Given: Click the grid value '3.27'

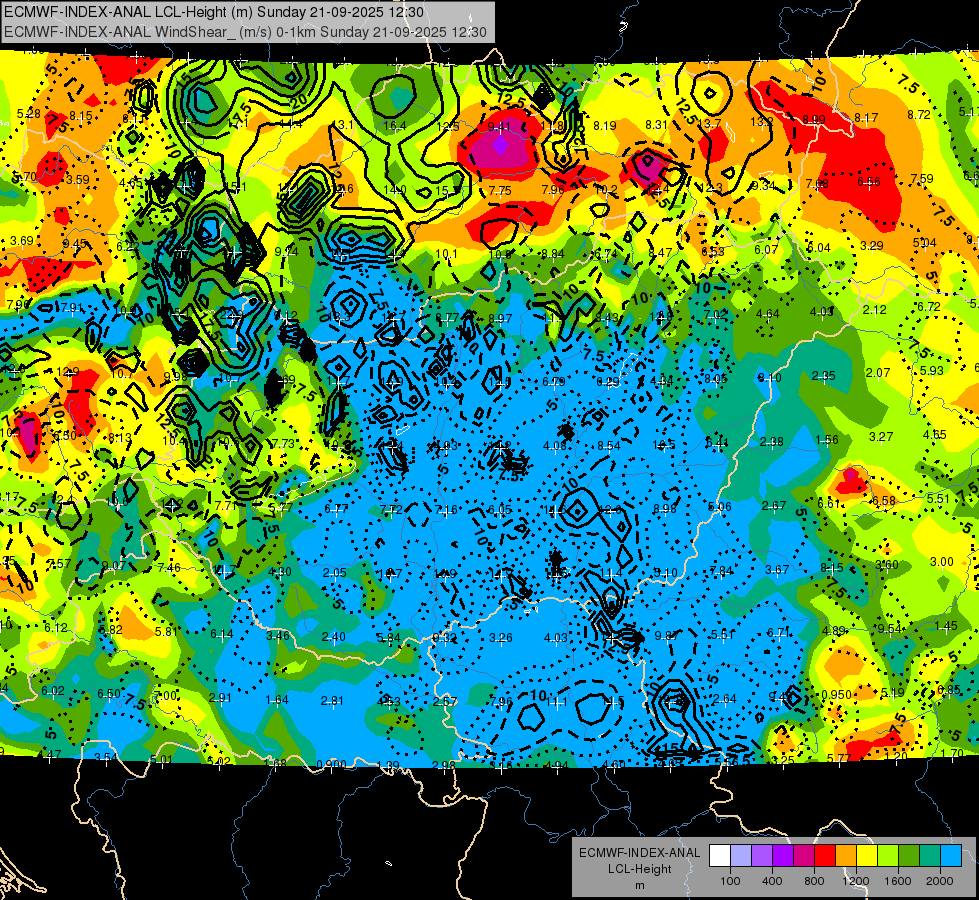Looking at the screenshot, I should click(x=881, y=436).
